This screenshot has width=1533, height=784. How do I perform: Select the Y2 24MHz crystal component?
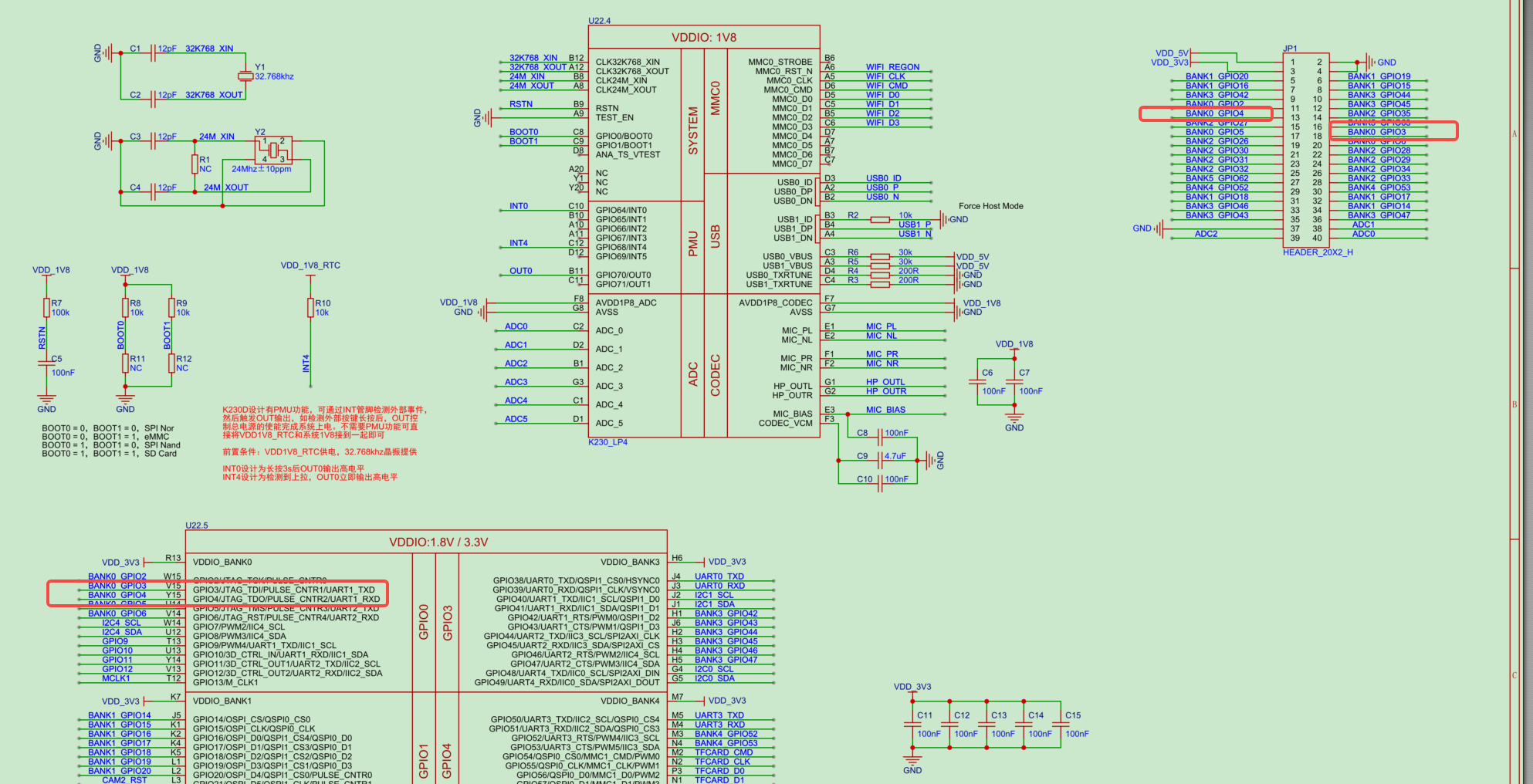coord(273,150)
